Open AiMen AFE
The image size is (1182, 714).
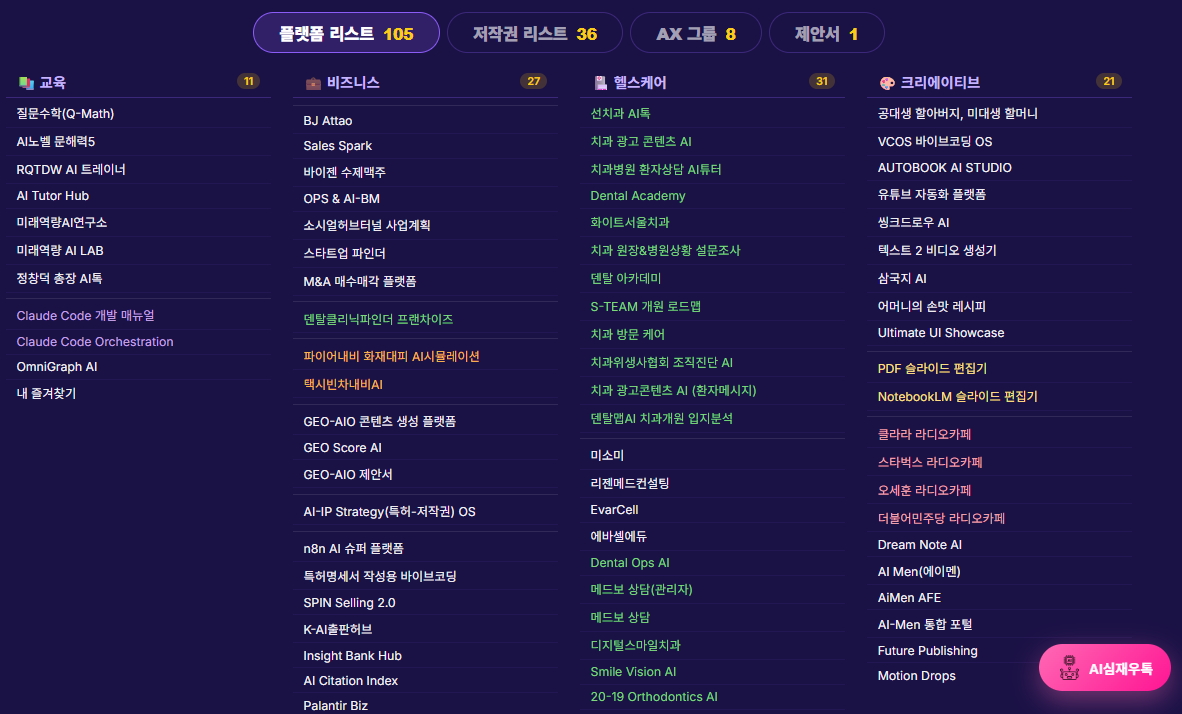point(909,598)
